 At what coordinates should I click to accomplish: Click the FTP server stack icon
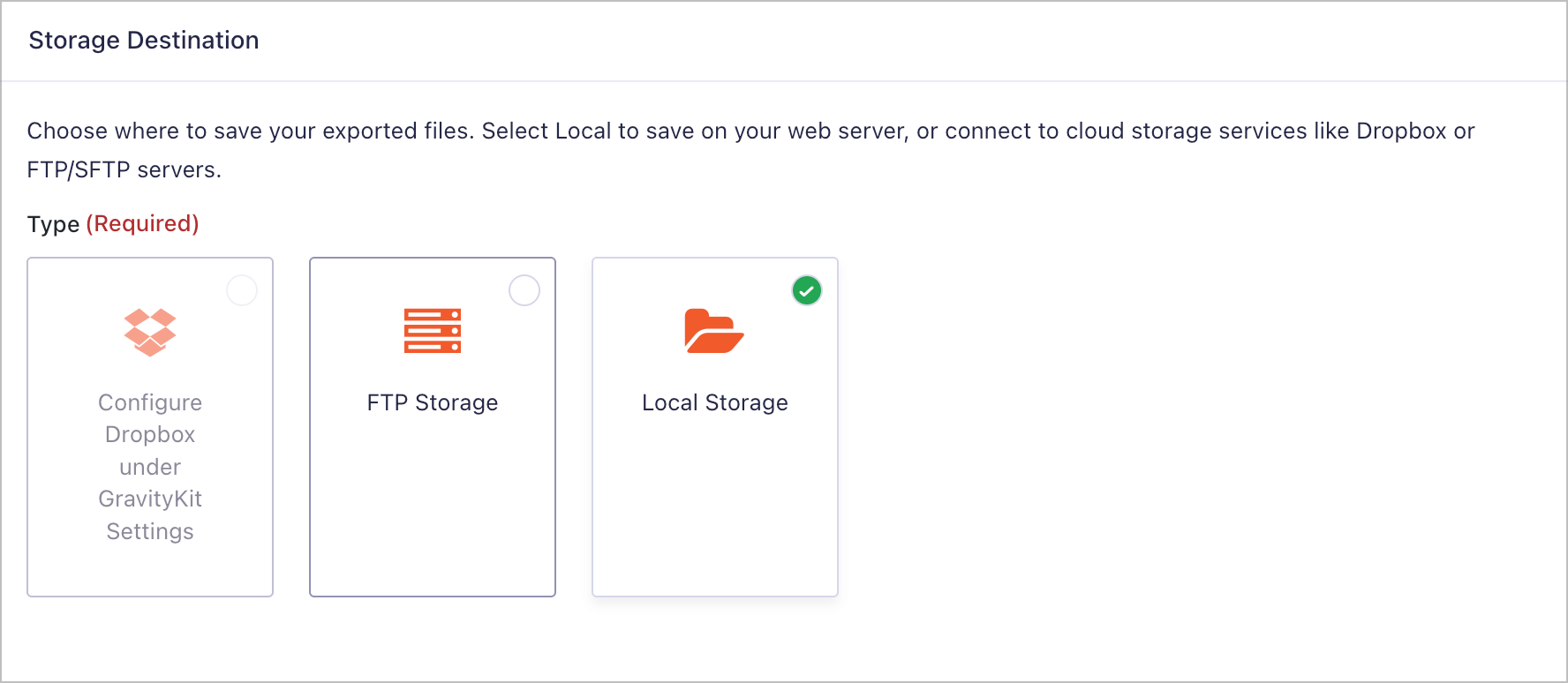[433, 331]
